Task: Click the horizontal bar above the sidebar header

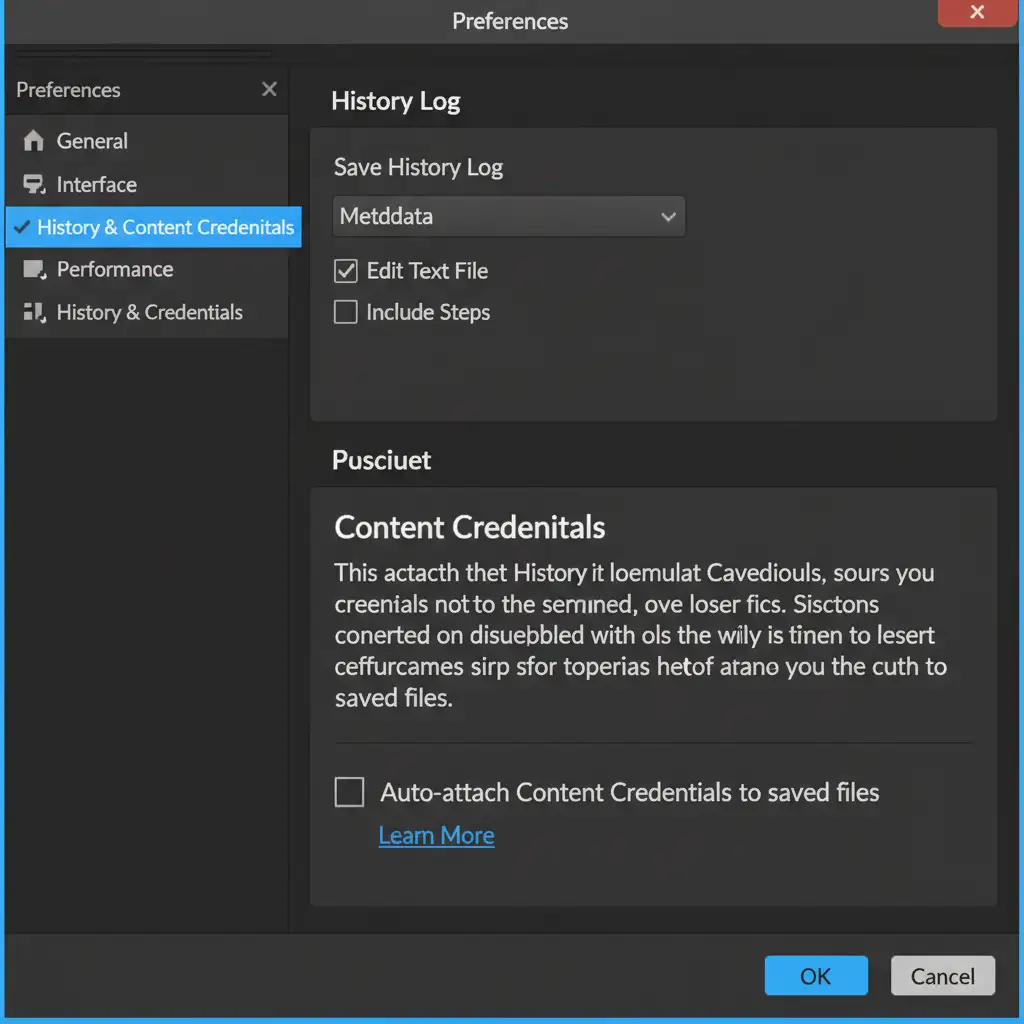Action: tap(143, 55)
